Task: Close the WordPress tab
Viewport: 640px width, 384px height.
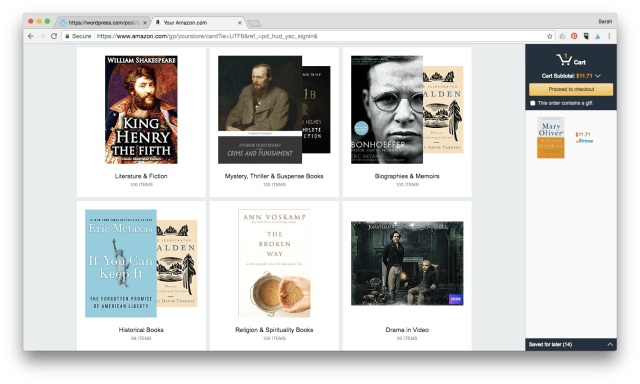Action: point(145,23)
